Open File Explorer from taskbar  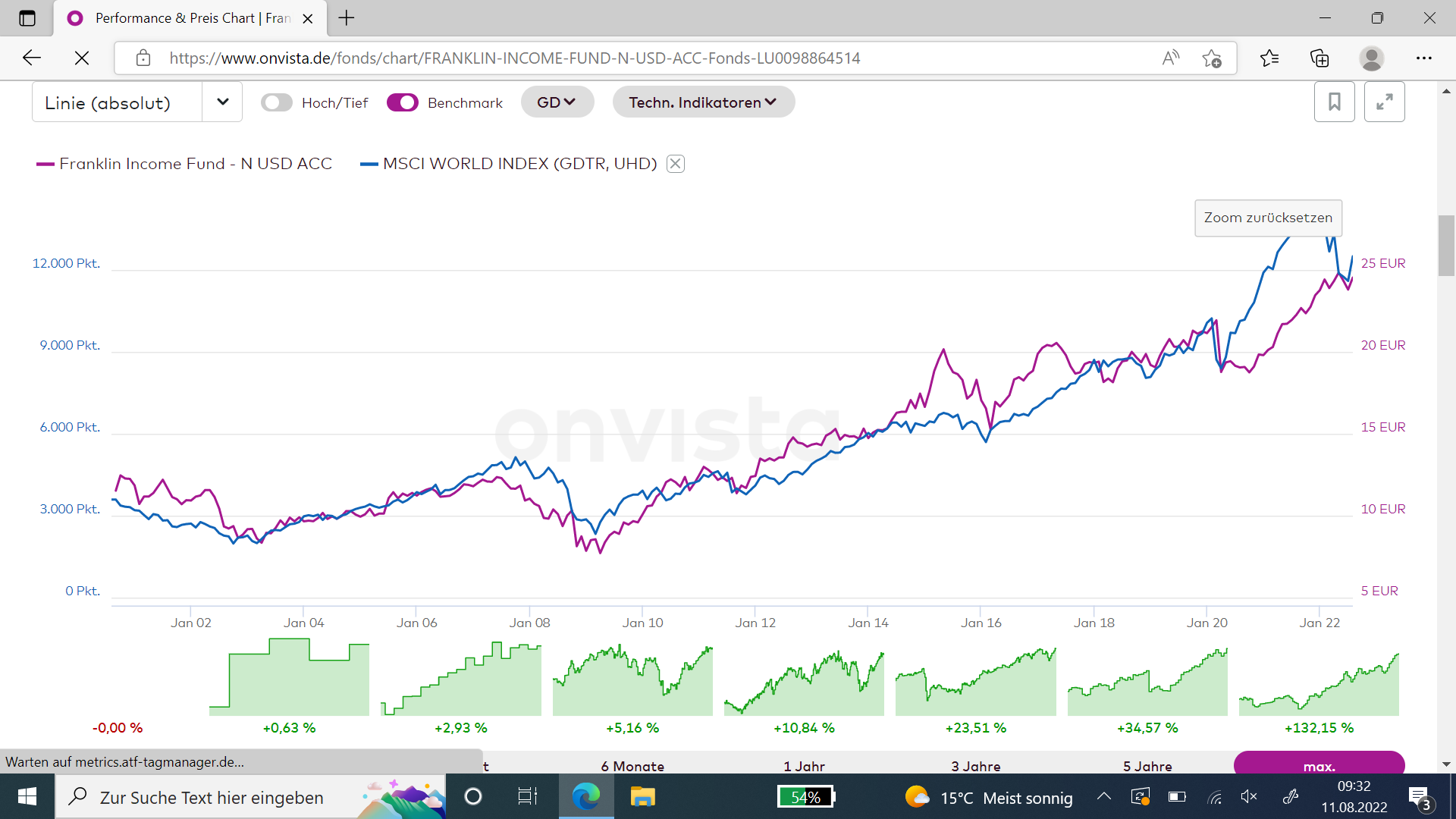click(x=642, y=797)
